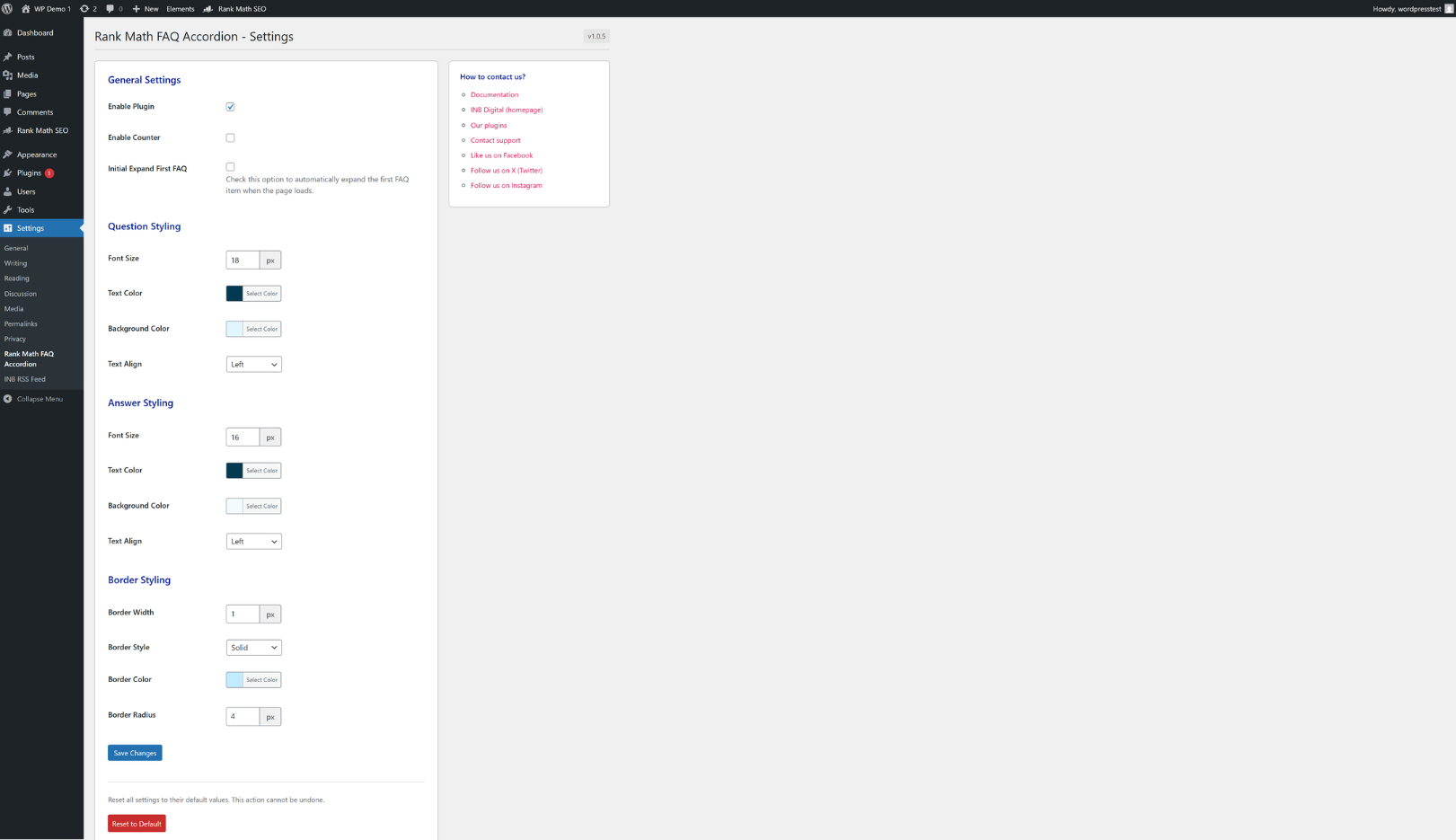Open the Our plugins link
The height and width of the screenshot is (840, 1456).
489,125
